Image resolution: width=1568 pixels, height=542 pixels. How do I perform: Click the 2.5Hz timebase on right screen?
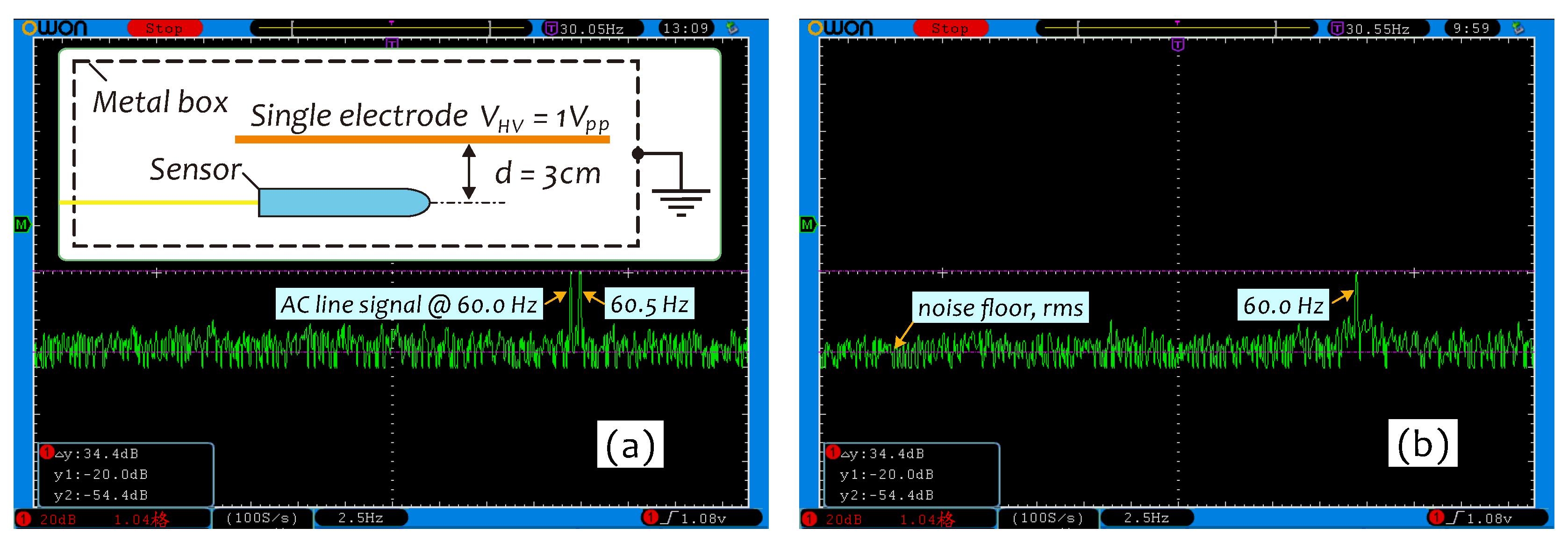click(1146, 518)
